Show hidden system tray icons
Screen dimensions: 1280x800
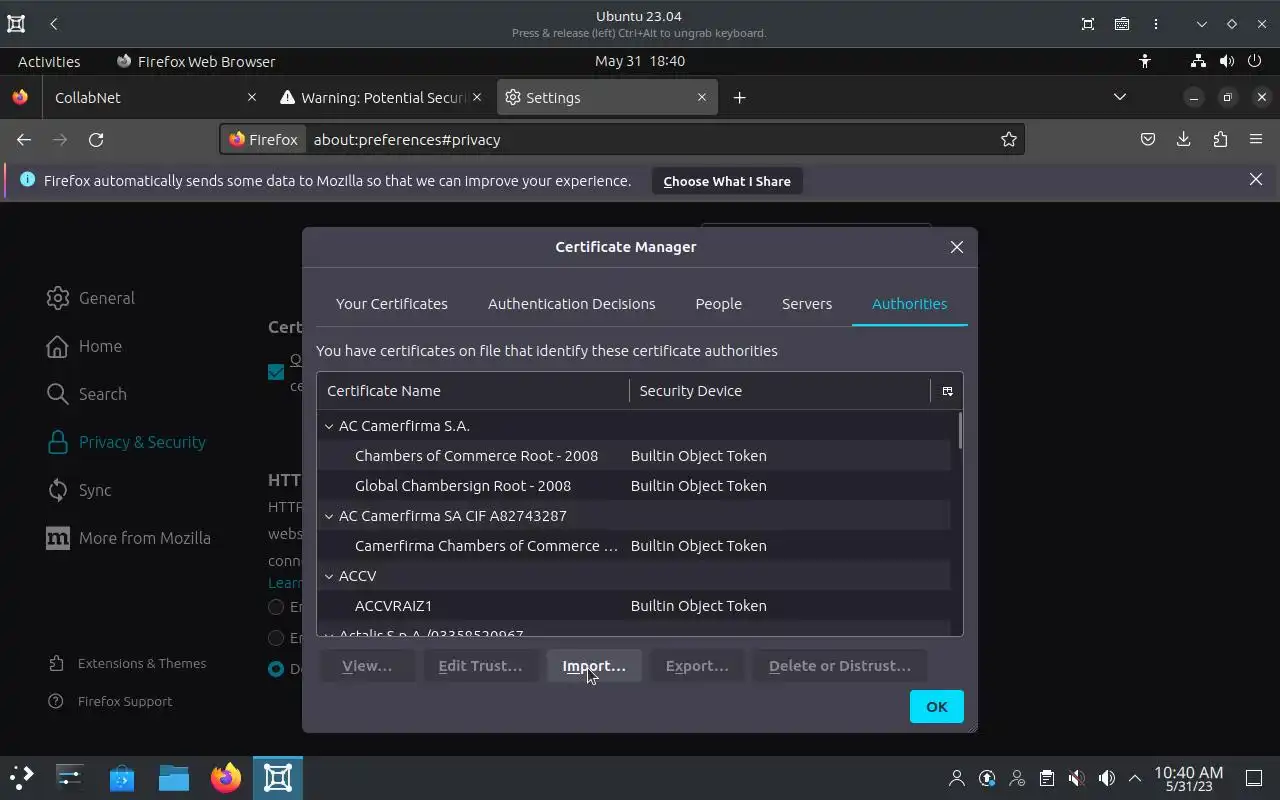1135,778
